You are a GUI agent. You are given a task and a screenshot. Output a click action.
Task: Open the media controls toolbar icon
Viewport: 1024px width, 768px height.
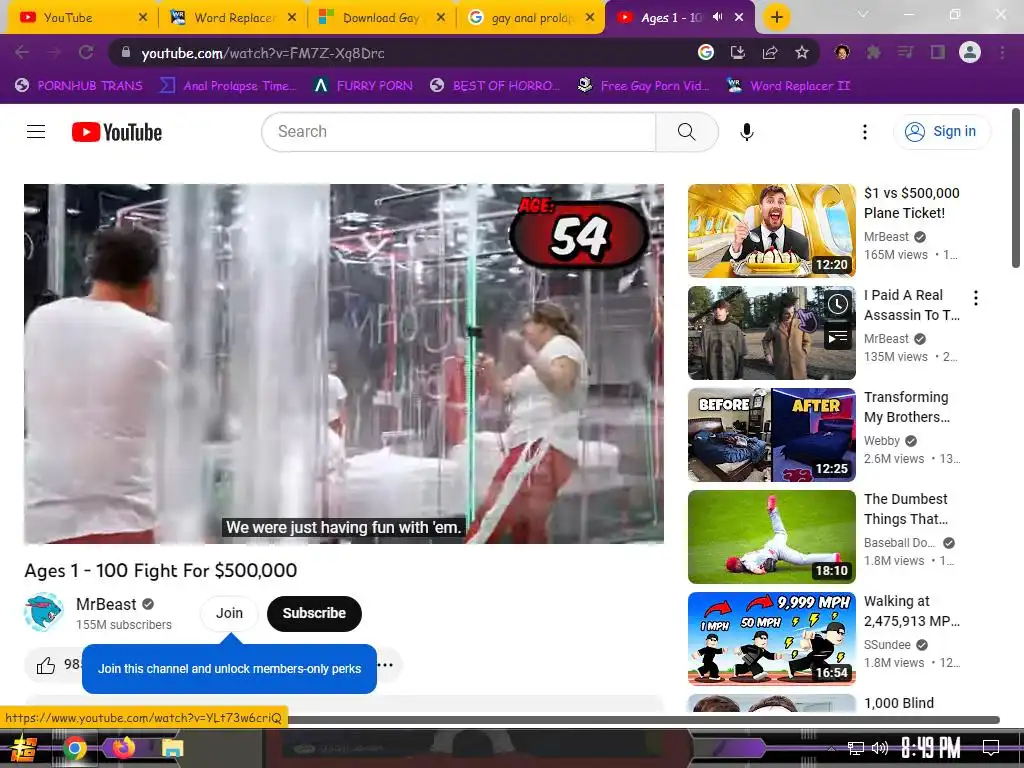click(x=906, y=52)
